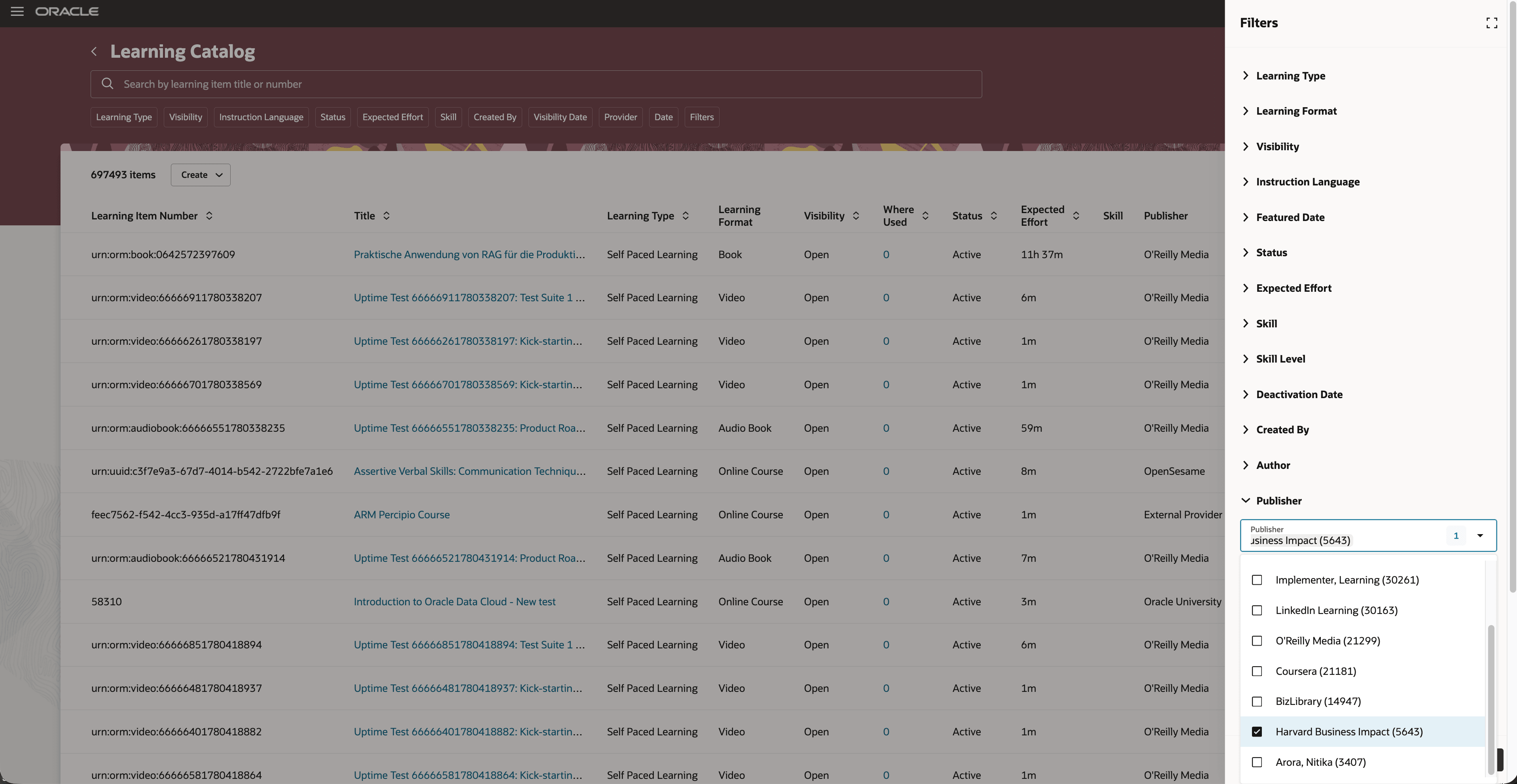Viewport: 1517px width, 784px height.
Task: Click the learning item search field
Action: click(x=536, y=84)
